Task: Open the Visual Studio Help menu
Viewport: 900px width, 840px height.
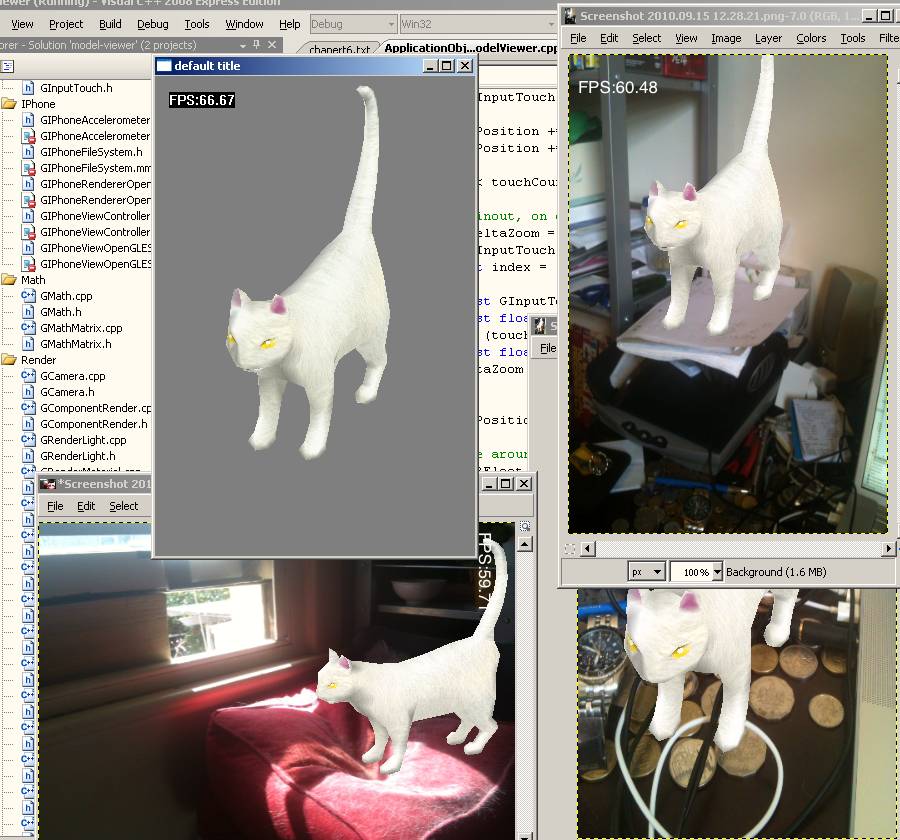Action: (x=290, y=24)
